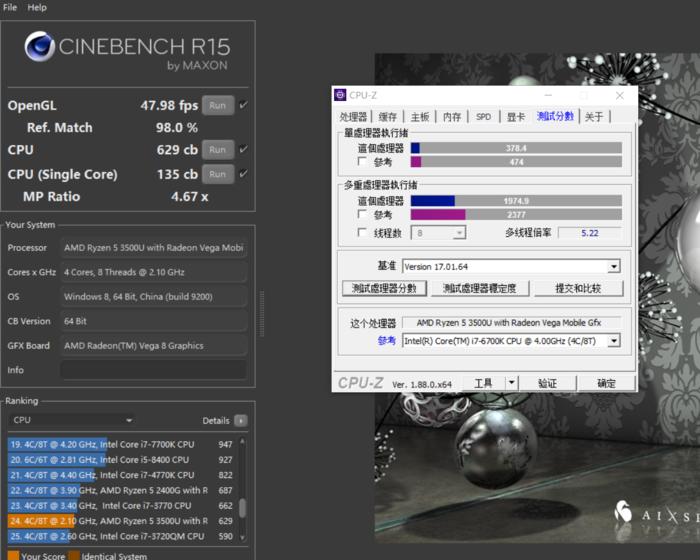Image resolution: width=700 pixels, height=560 pixels.
Task: Enable the 线程数 checkbox
Action: pyautogui.click(x=362, y=233)
